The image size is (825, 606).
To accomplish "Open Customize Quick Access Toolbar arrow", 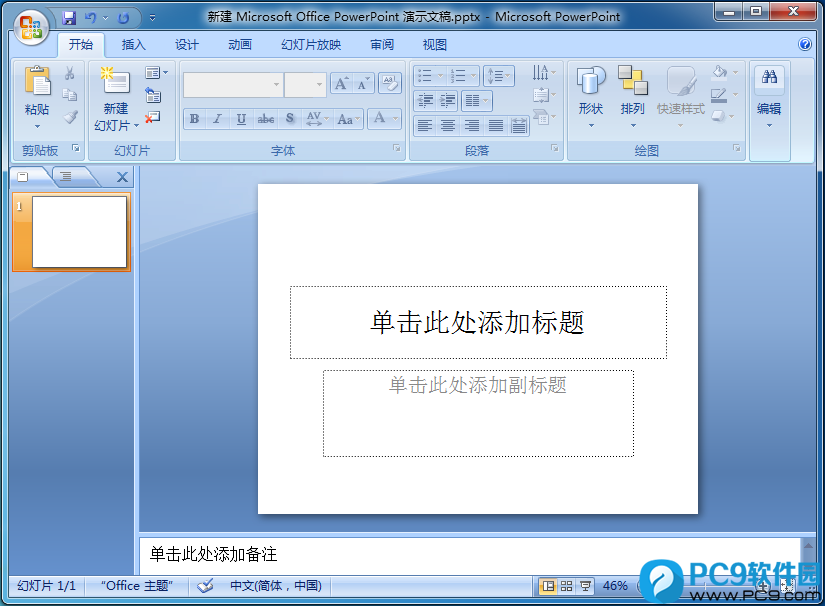I will (152, 18).
